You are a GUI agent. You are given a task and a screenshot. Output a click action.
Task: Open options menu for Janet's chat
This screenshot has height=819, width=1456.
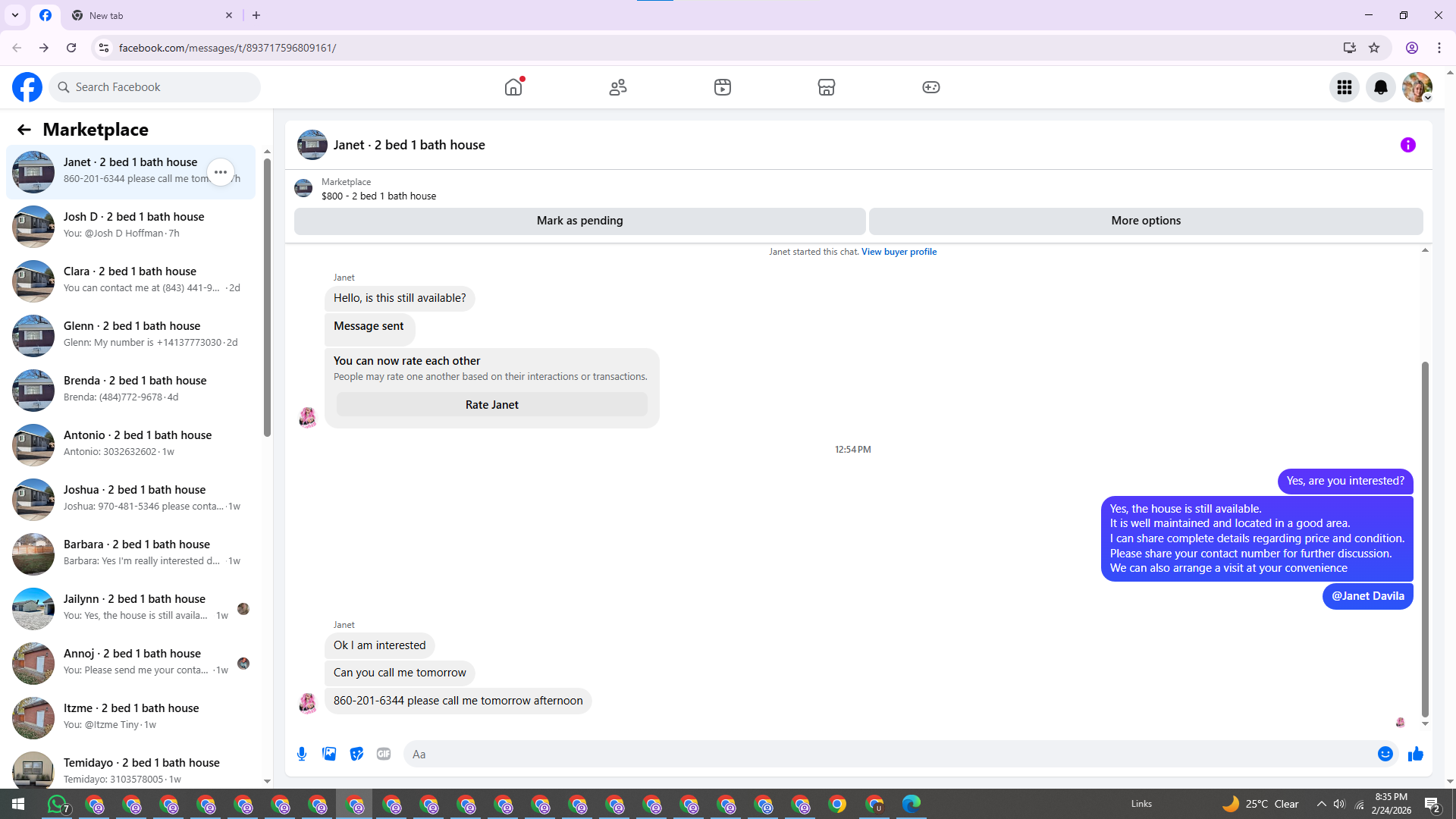pos(221,172)
